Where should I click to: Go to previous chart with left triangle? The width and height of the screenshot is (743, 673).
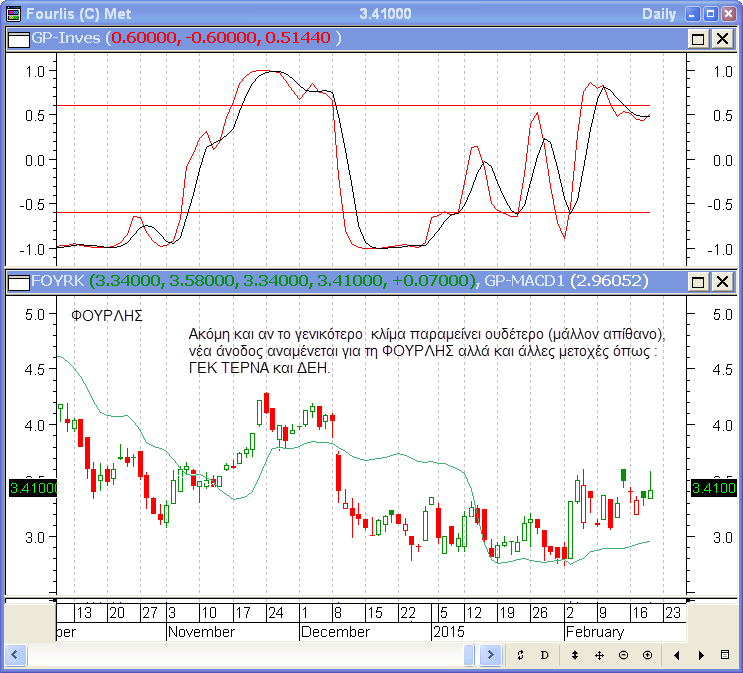[x=677, y=655]
